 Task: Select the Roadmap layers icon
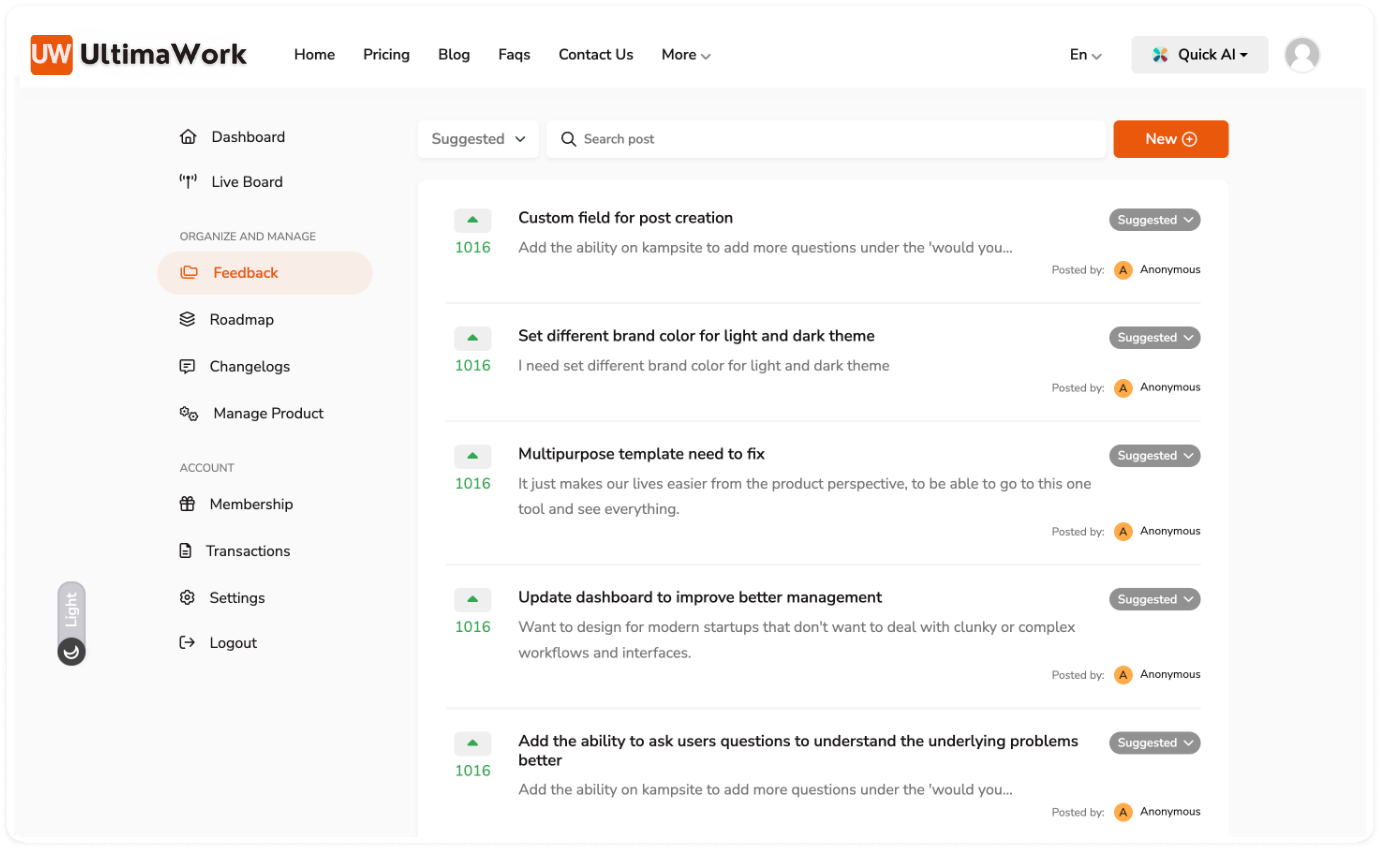pos(187,320)
